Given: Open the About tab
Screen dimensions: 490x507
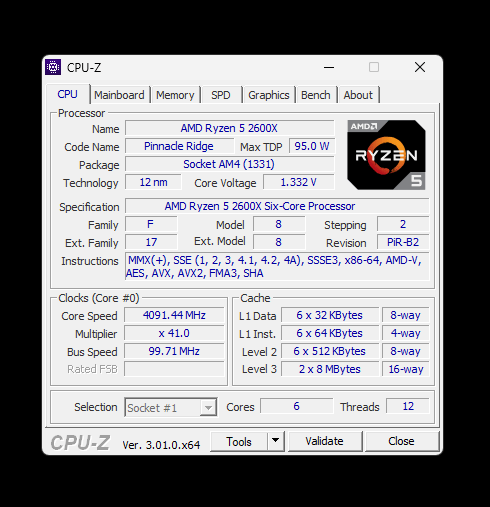Looking at the screenshot, I should [358, 95].
